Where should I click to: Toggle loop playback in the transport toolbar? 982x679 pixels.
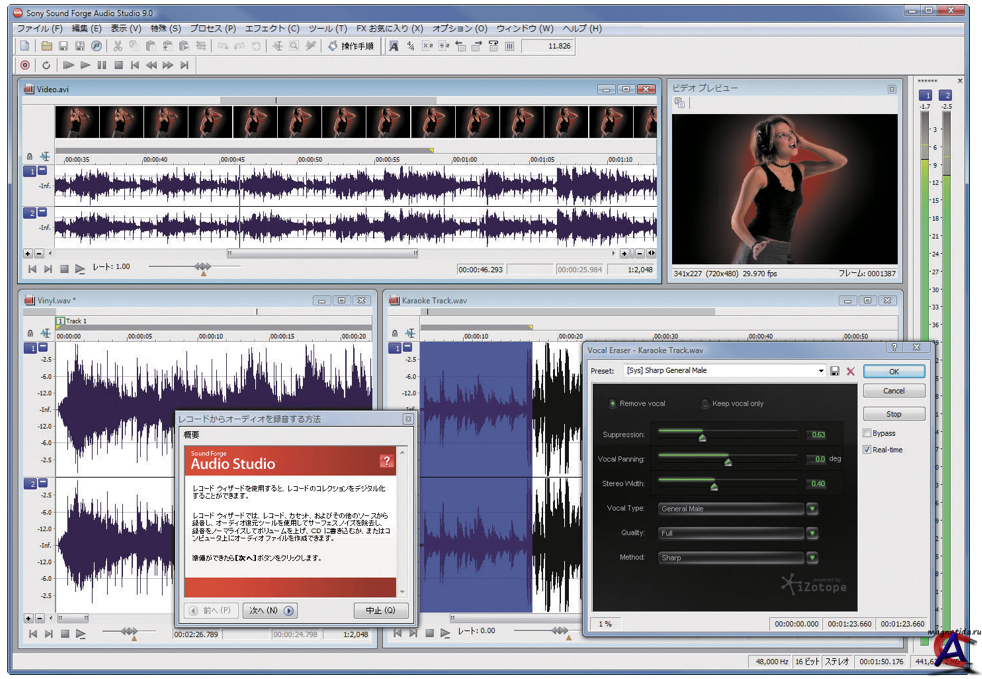point(46,65)
